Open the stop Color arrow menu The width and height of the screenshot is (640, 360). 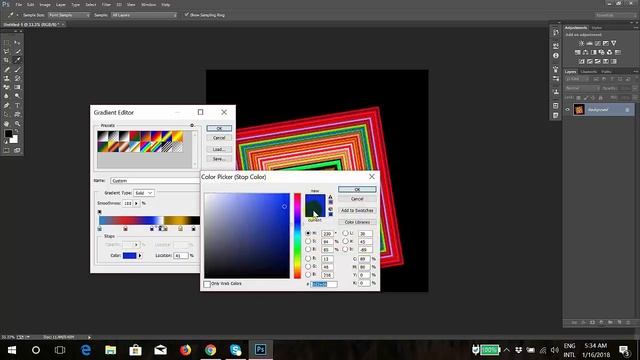140,256
